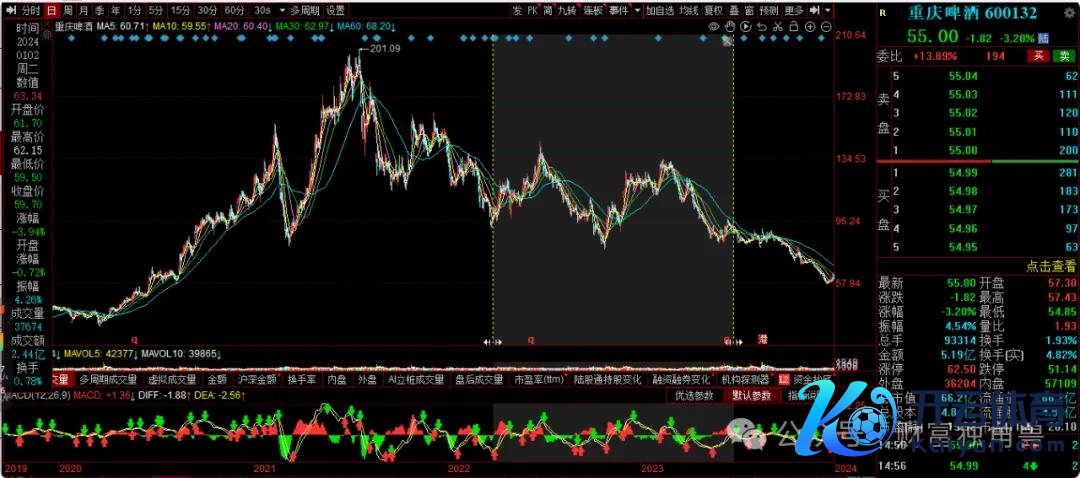Select the hand pan tool icon
This screenshot has width=1080, height=478.
tap(730, 26)
